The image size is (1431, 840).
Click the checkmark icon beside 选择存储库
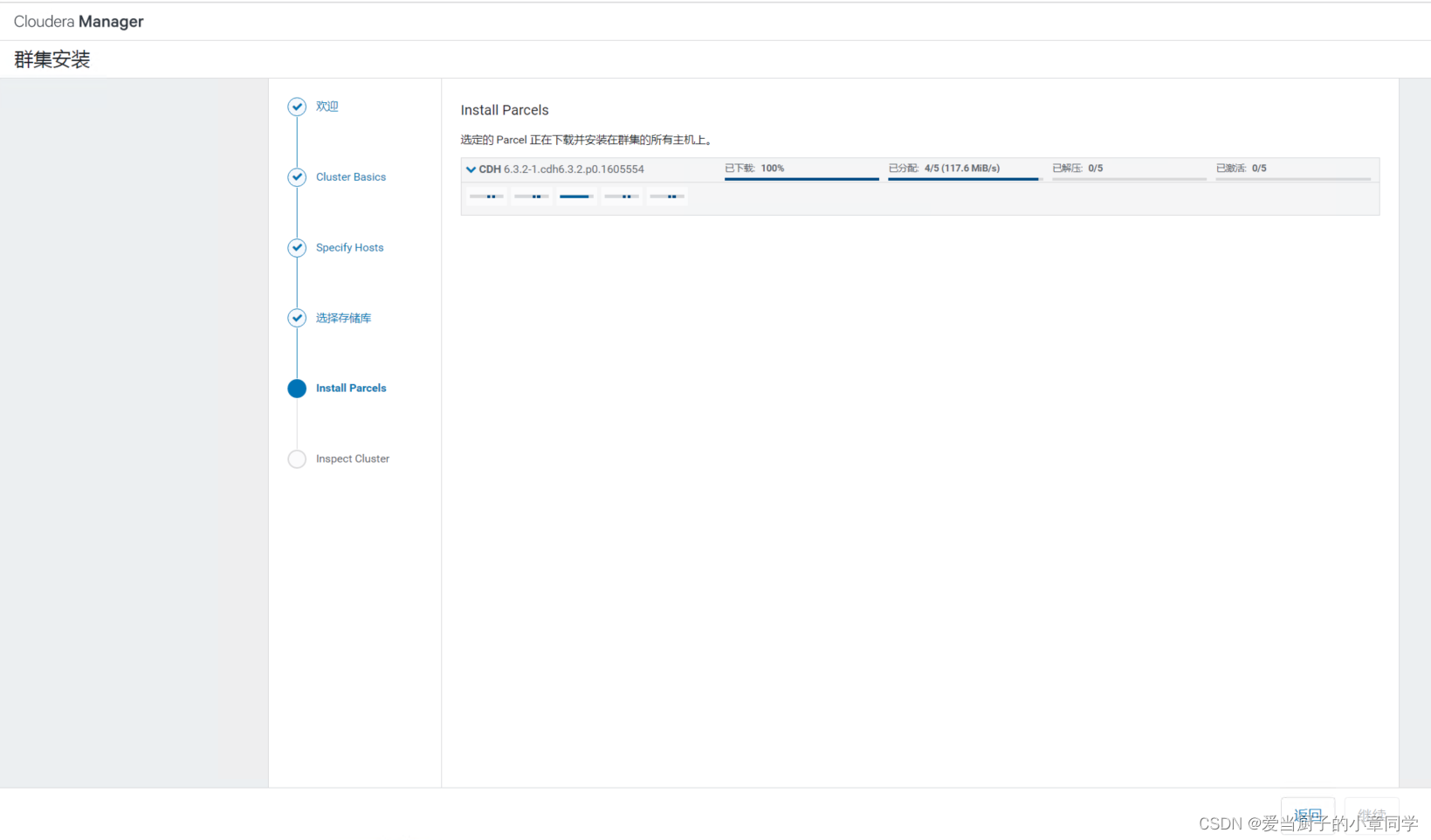pyautogui.click(x=297, y=318)
